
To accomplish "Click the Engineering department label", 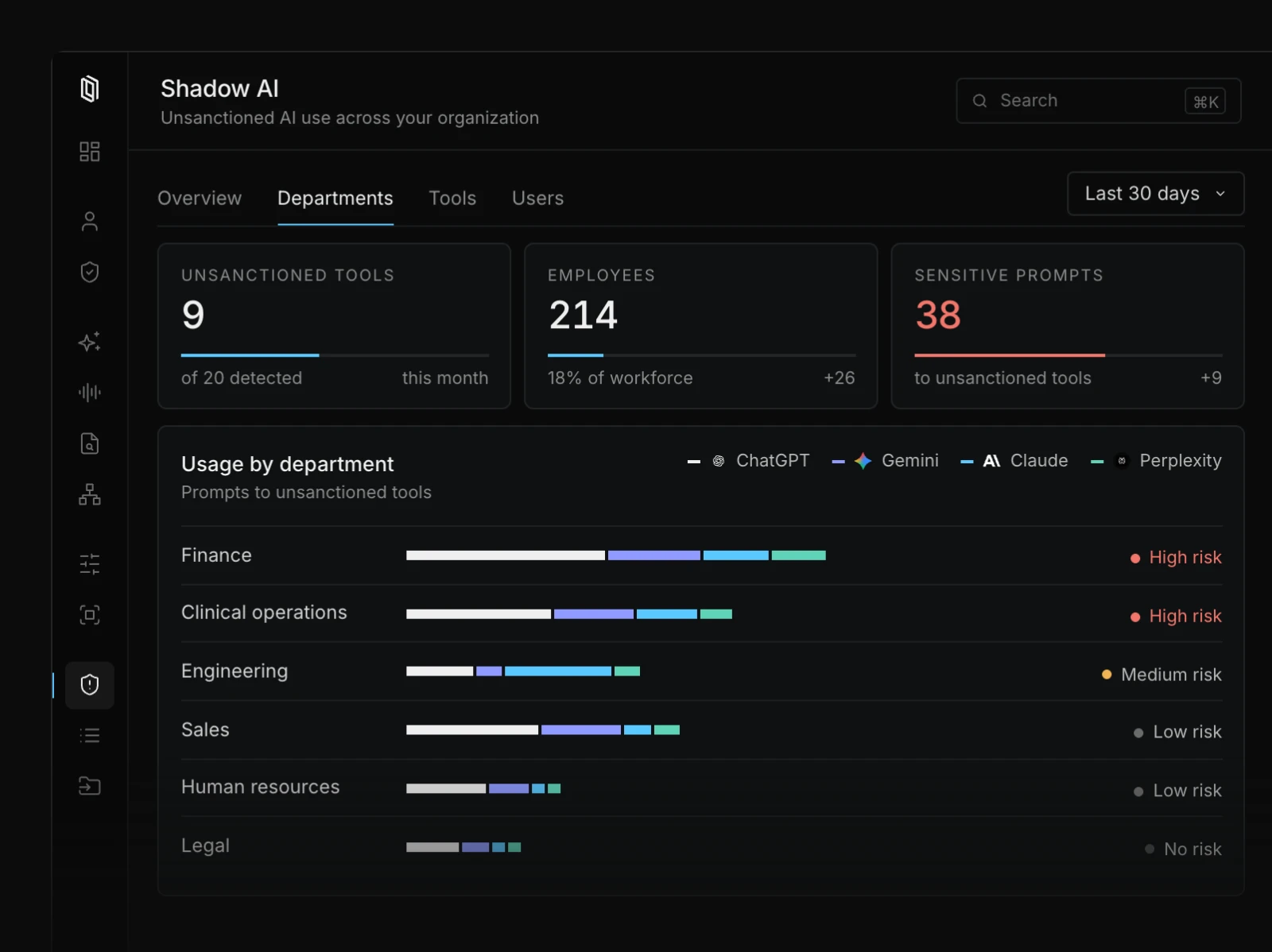I will (235, 671).
